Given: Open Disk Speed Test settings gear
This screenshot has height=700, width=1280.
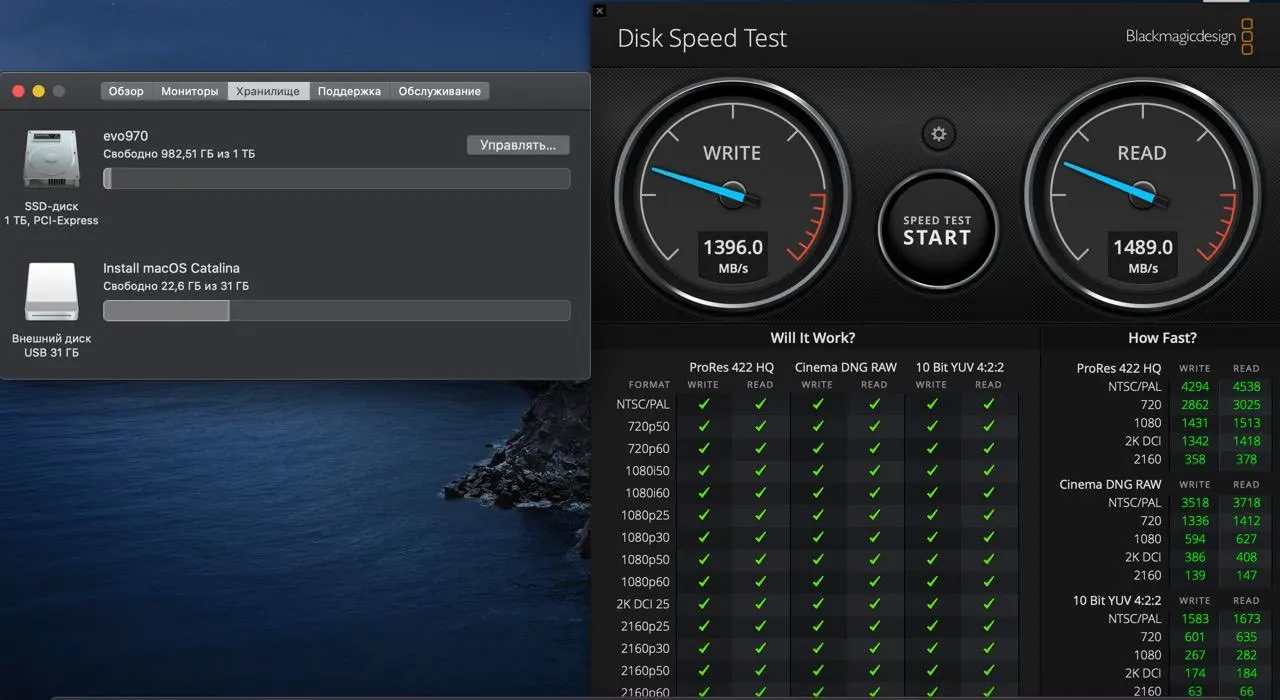Looking at the screenshot, I should click(938, 134).
